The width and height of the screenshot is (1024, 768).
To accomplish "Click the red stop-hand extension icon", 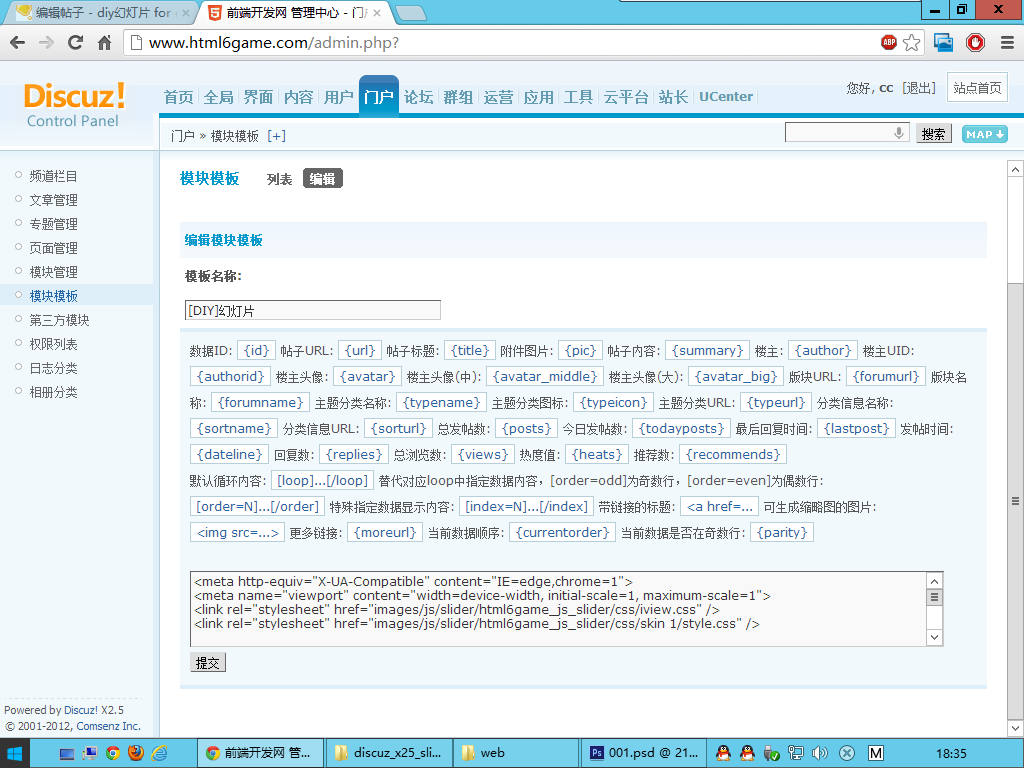I will coord(975,43).
